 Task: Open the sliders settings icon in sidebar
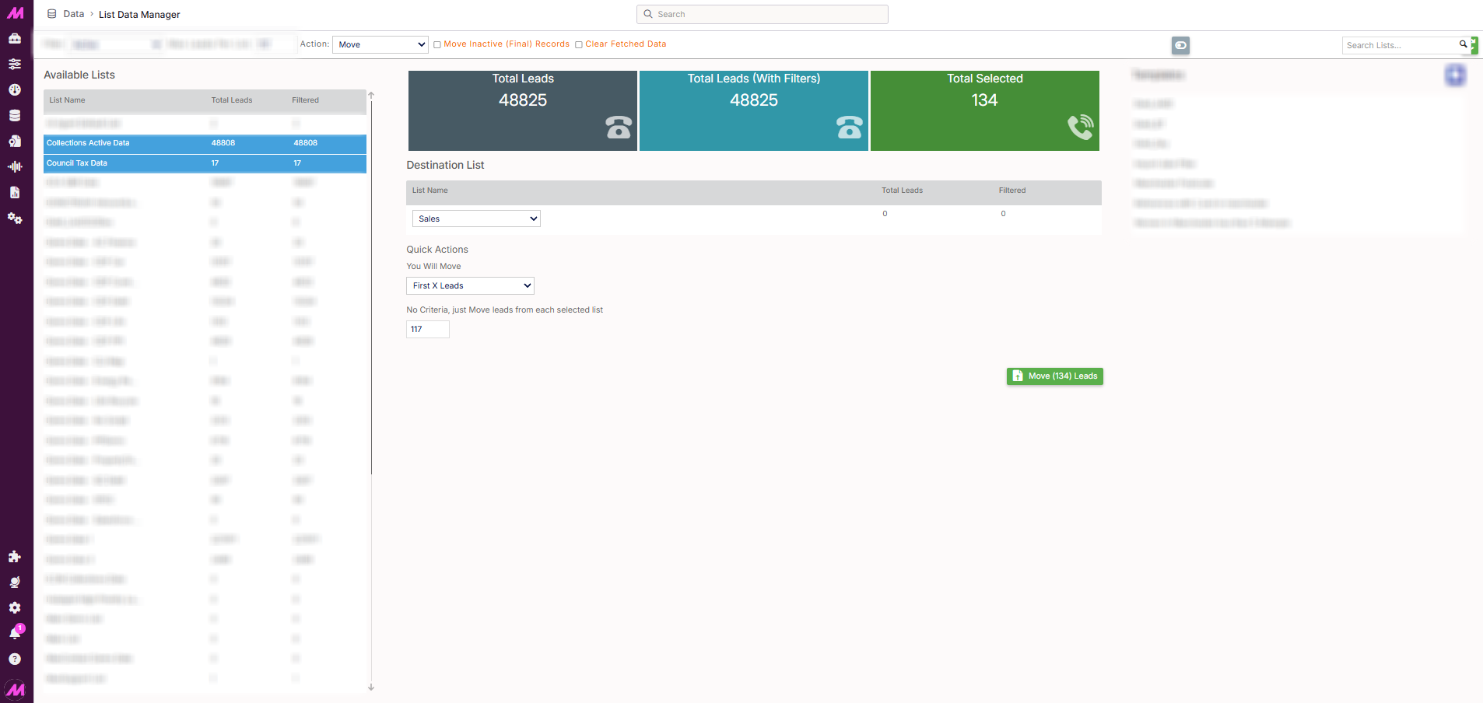point(15,64)
